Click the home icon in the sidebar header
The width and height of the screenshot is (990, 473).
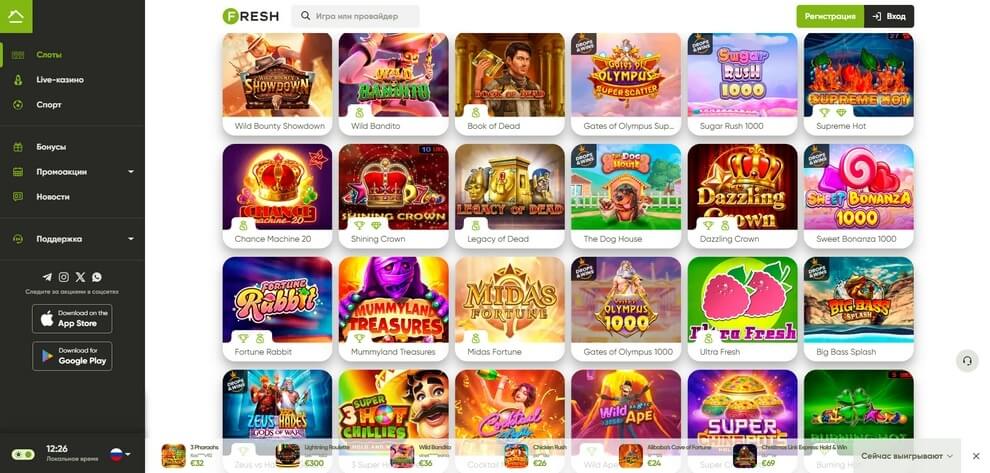[16, 16]
